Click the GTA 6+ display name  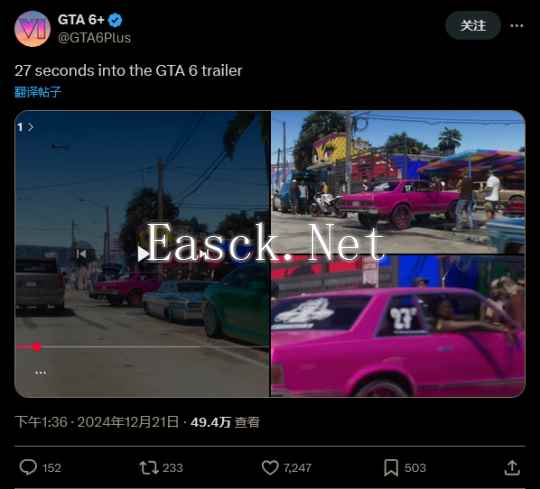coord(81,20)
